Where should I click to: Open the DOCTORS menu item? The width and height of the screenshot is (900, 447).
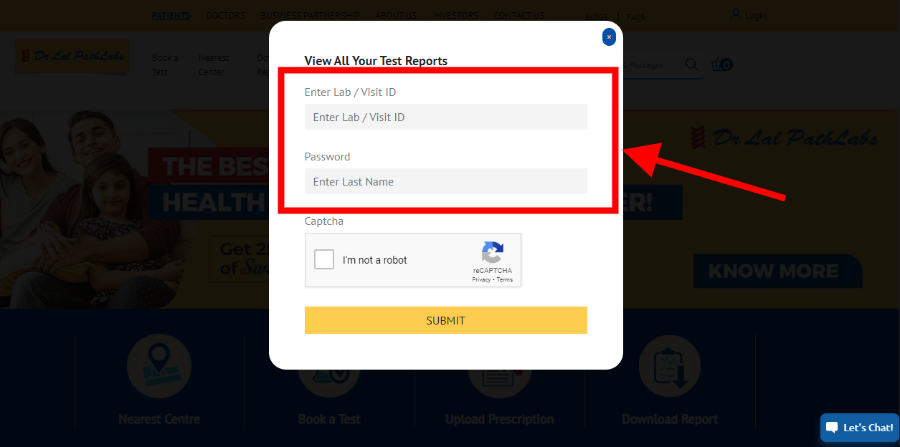tap(226, 15)
